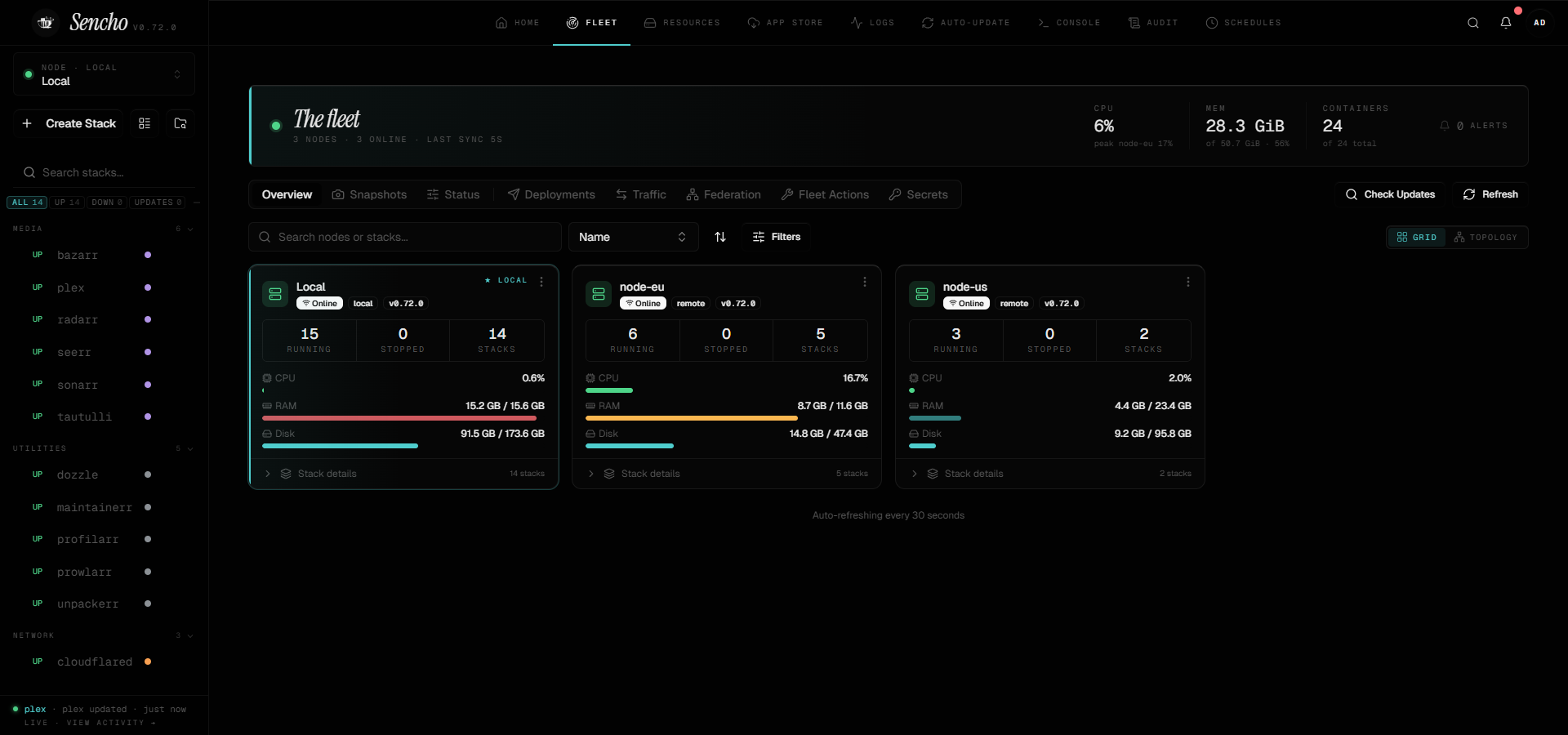Screen dimensions: 1568x735
Task: Click the Home nav icon
Action: [x=501, y=23]
